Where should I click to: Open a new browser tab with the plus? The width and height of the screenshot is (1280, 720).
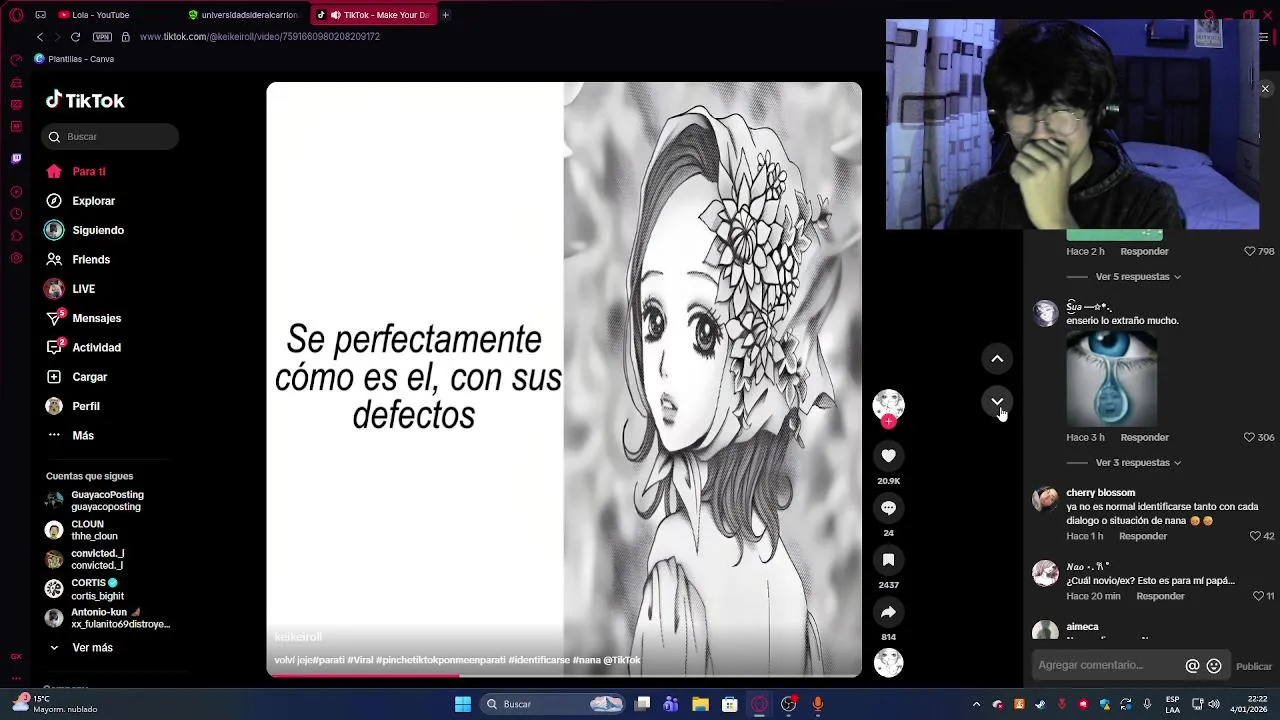tap(445, 15)
